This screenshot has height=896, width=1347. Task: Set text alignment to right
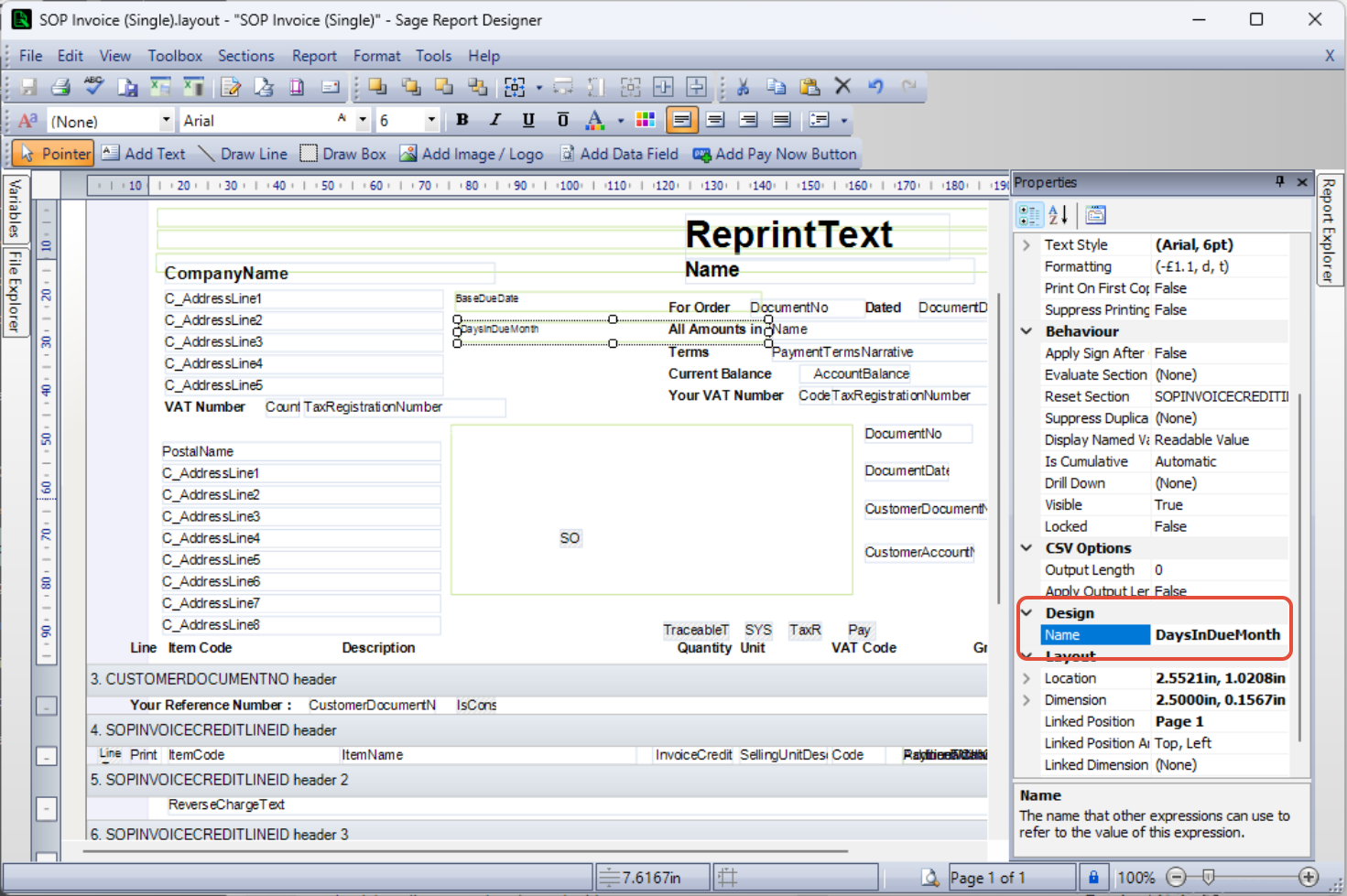(x=748, y=120)
